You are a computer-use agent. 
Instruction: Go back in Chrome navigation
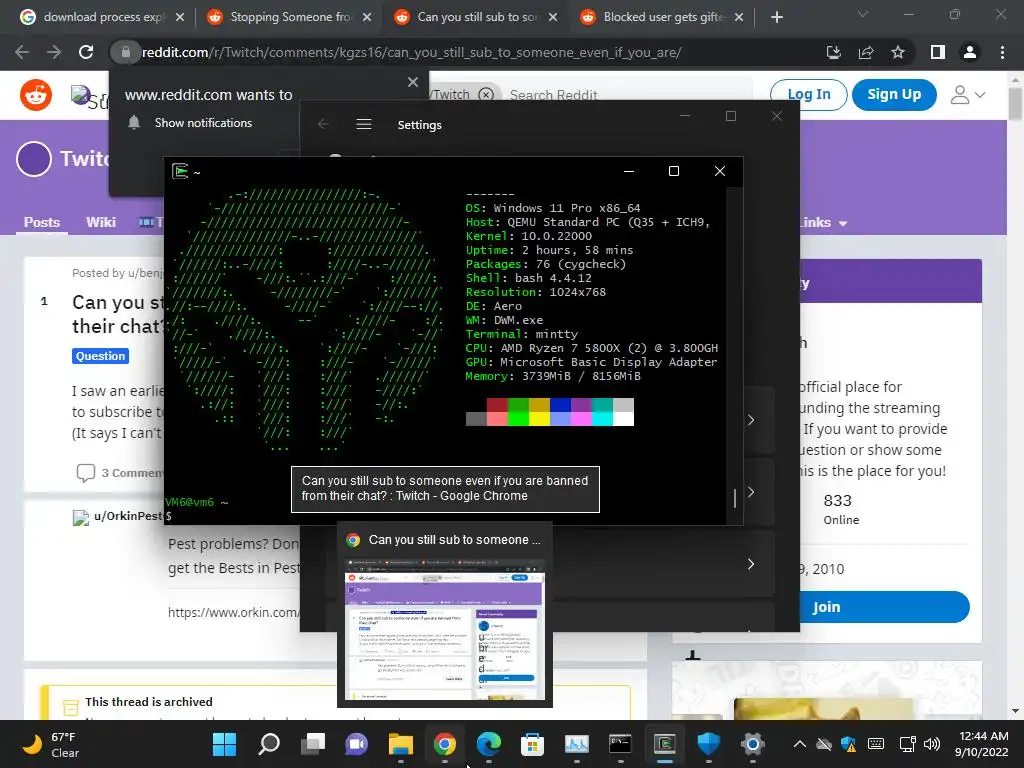[x=22, y=52]
